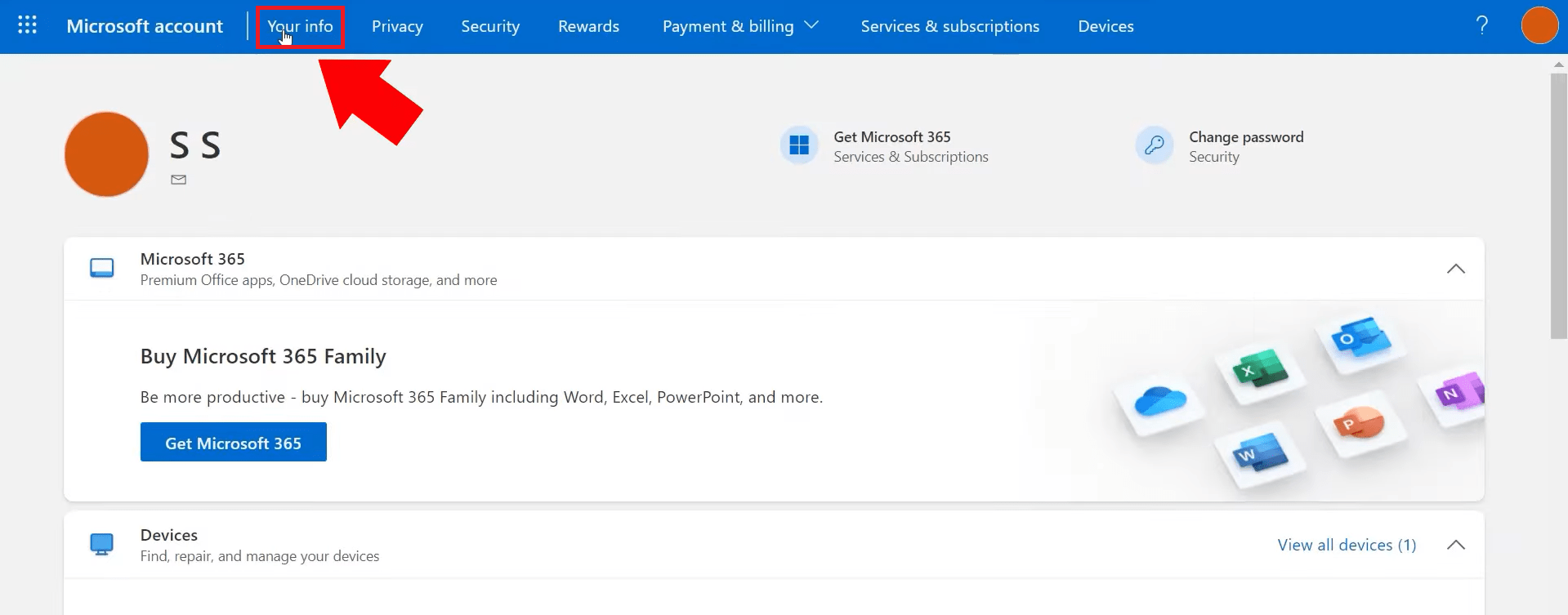Go to the Devices tab

1106,27
